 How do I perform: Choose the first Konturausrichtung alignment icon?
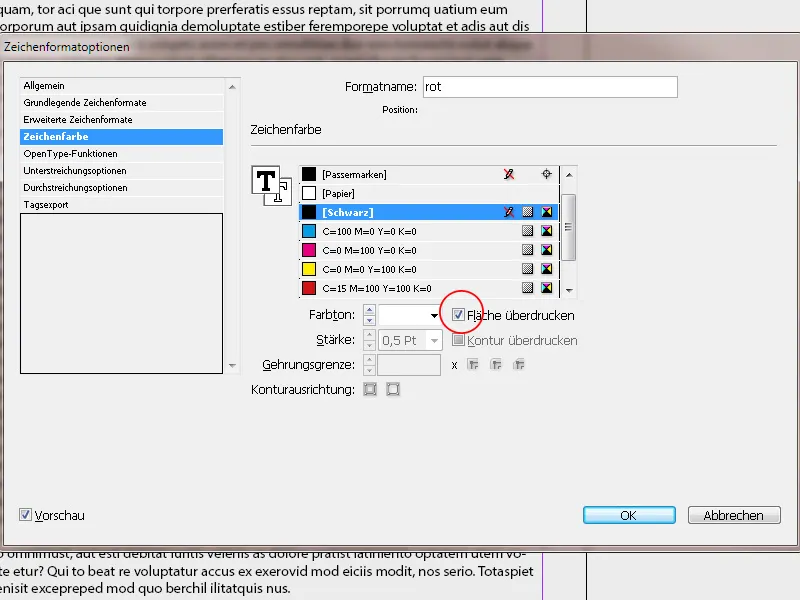click(370, 389)
